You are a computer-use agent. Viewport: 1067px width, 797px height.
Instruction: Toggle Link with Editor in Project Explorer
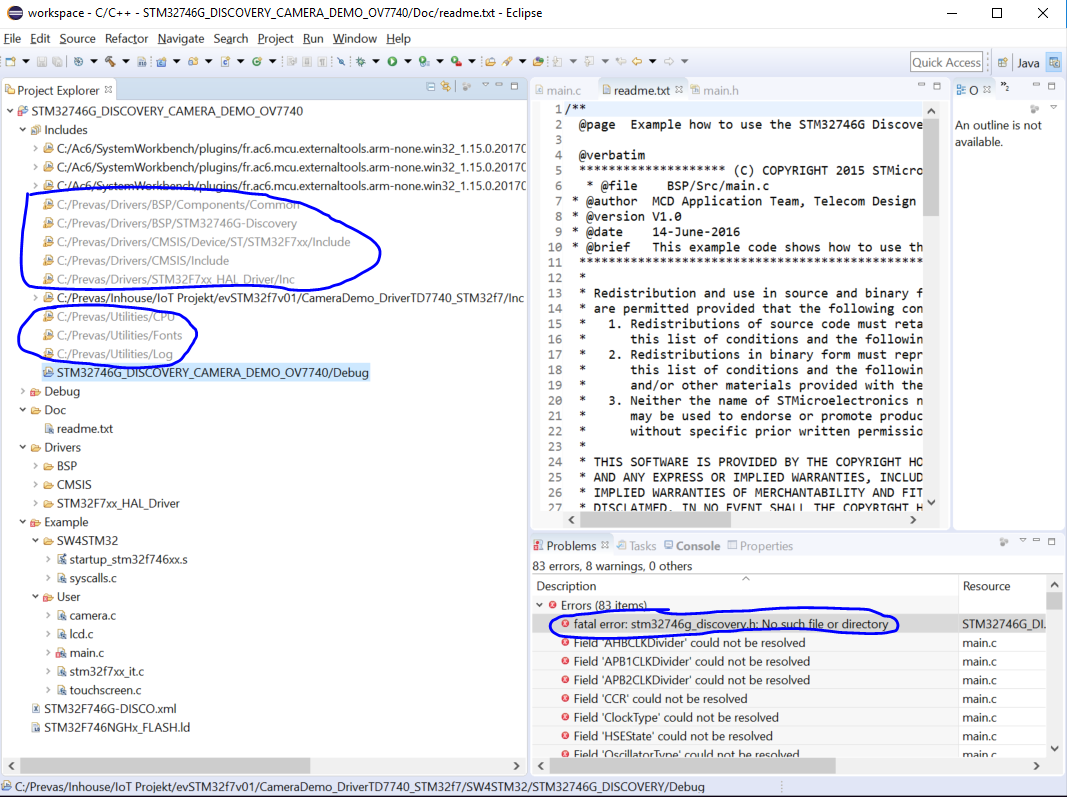(446, 87)
